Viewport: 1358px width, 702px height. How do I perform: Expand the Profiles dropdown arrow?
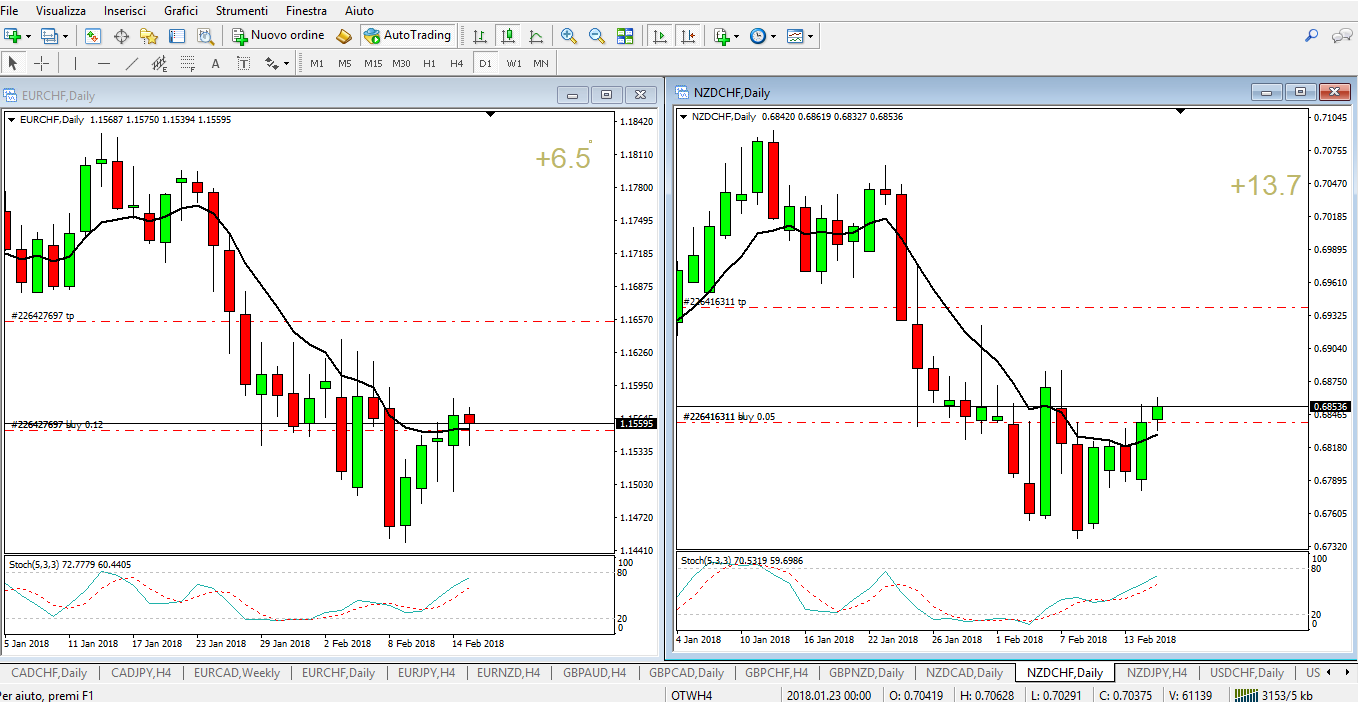click(65, 36)
